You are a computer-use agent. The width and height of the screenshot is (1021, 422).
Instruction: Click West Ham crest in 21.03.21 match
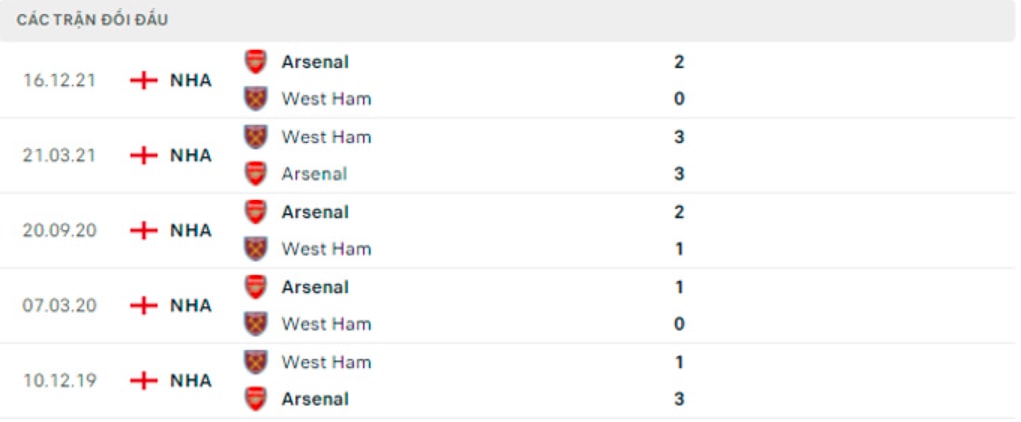[255, 137]
